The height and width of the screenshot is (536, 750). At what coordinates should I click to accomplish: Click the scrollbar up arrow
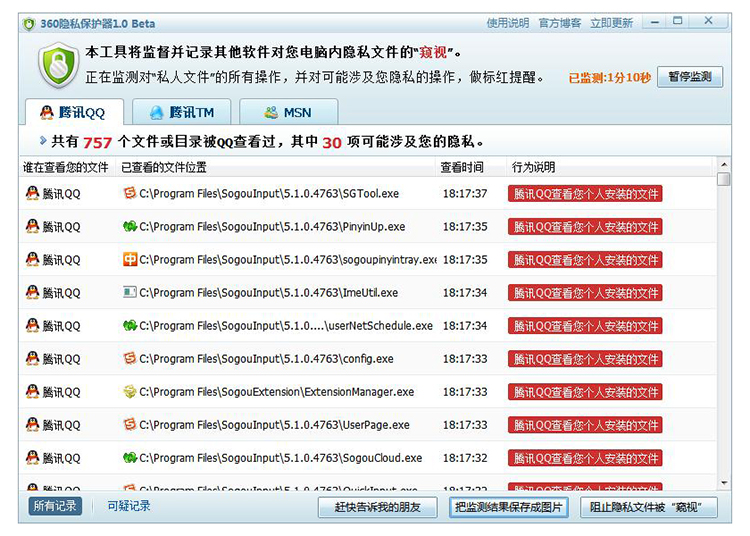pyautogui.click(x=724, y=164)
